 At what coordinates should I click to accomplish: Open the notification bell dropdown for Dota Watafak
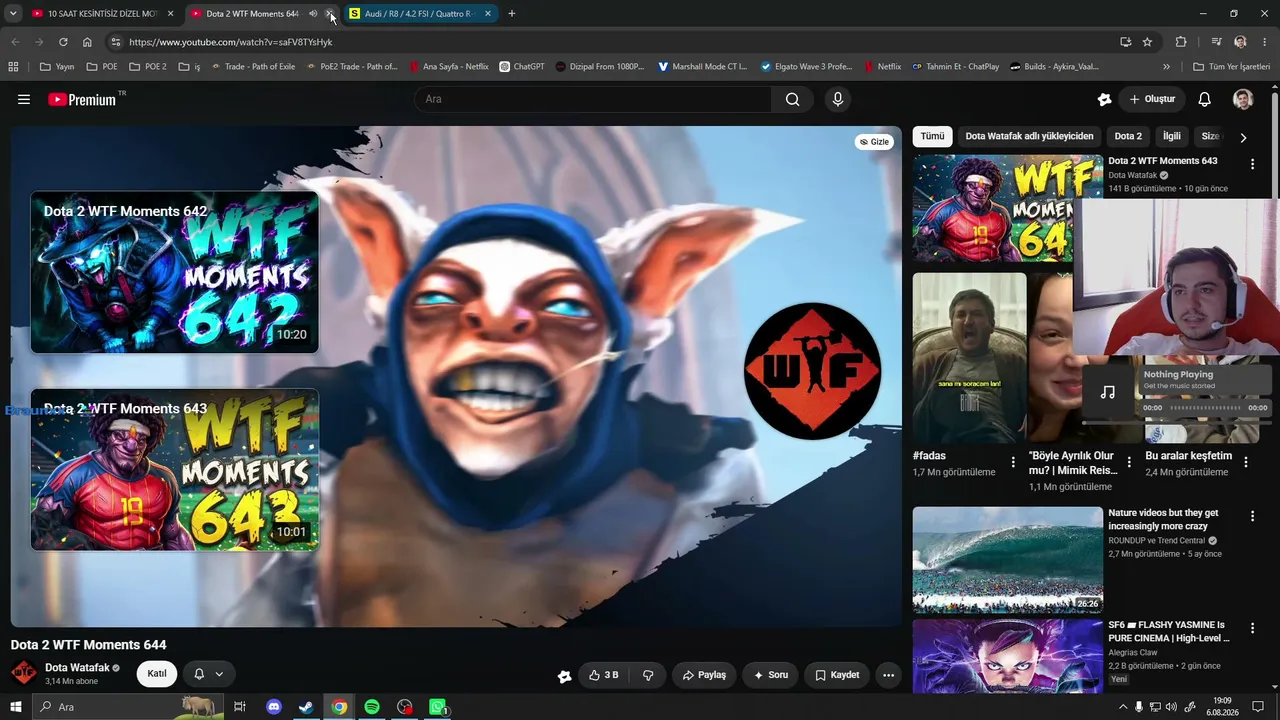pos(209,674)
